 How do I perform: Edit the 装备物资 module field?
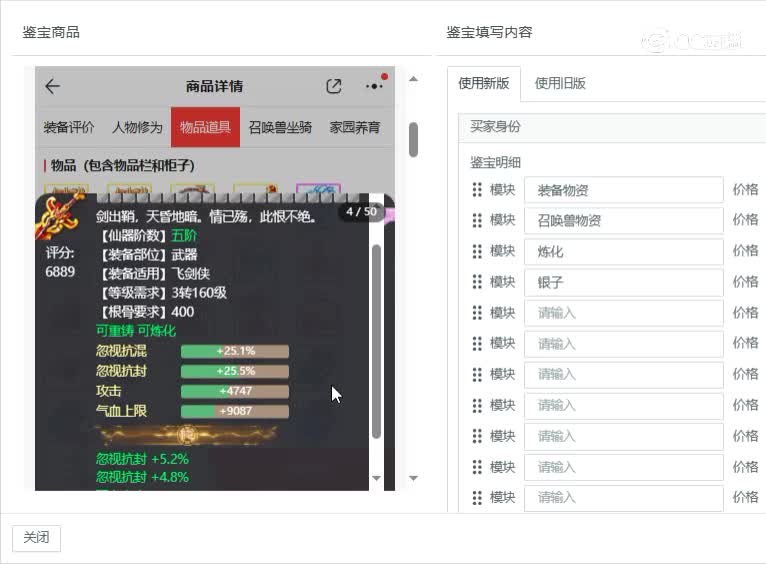click(623, 190)
